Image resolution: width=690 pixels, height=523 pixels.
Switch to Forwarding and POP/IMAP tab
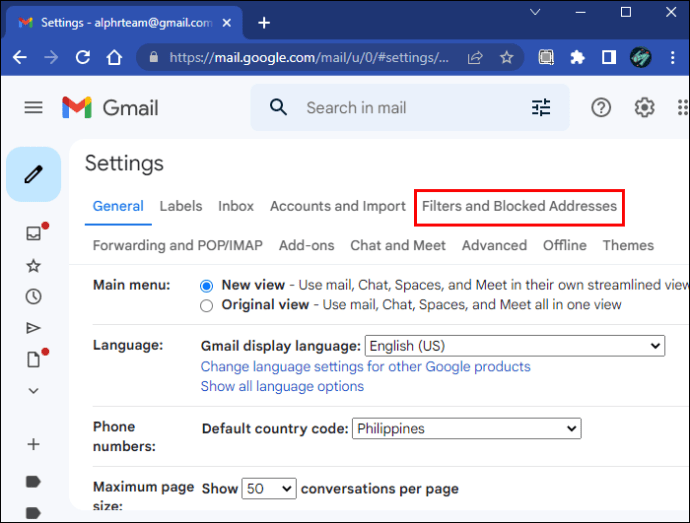[178, 245]
